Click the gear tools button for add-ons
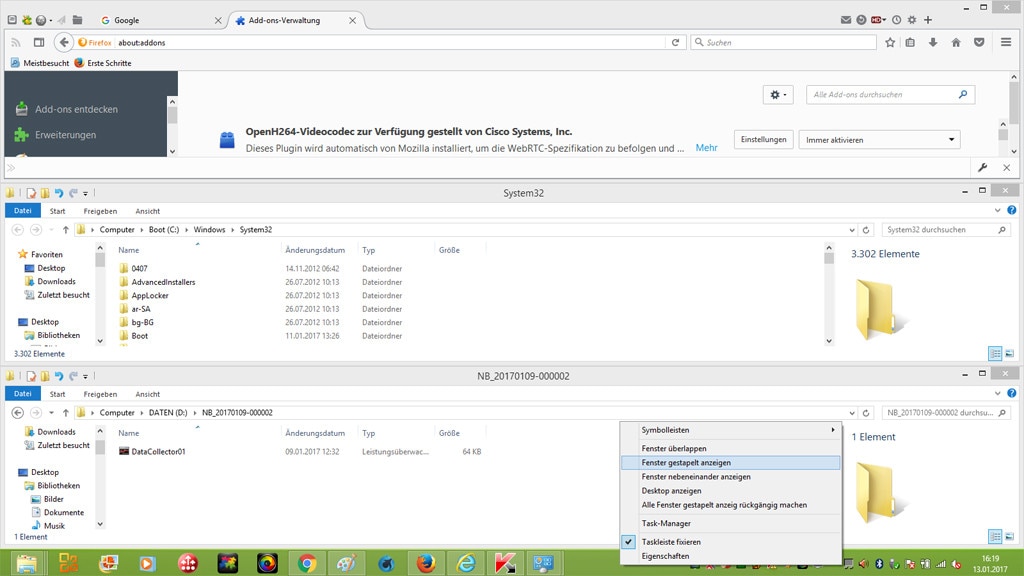This screenshot has width=1024, height=576. click(778, 95)
